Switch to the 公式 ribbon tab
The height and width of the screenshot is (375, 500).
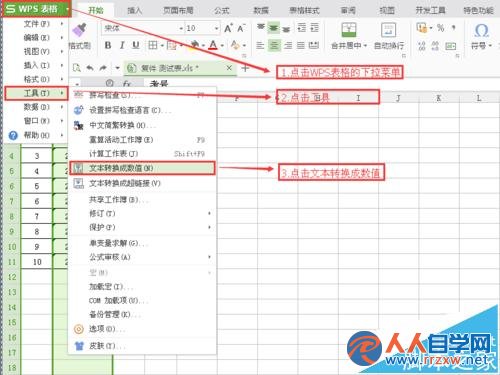click(222, 10)
